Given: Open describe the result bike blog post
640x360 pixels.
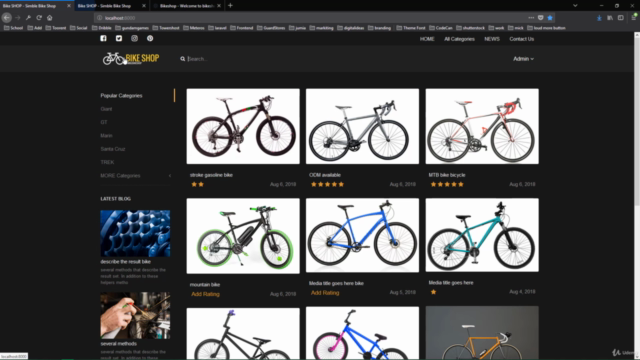Looking at the screenshot, I should [126, 262].
